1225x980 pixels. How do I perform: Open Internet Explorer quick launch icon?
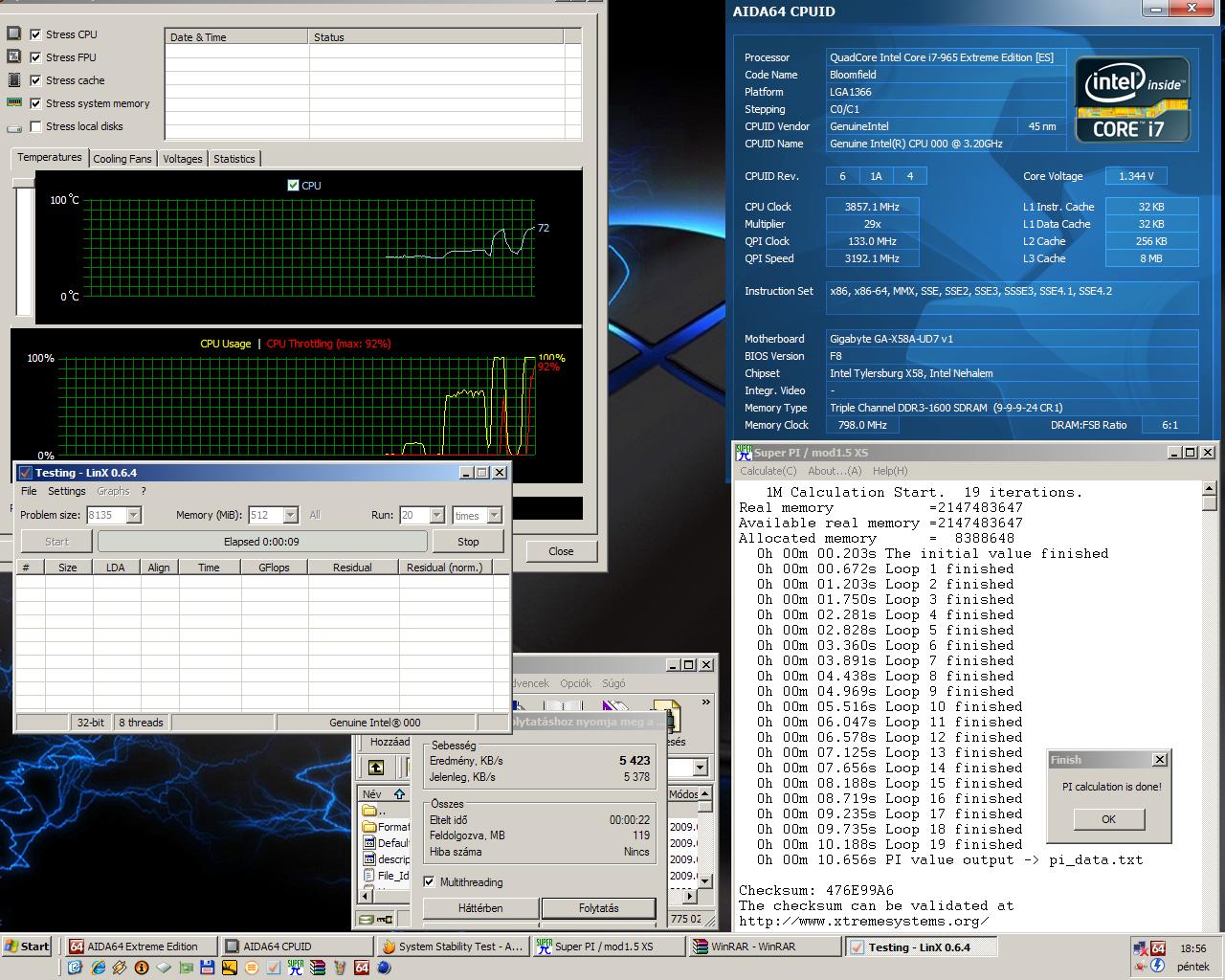coord(98,968)
